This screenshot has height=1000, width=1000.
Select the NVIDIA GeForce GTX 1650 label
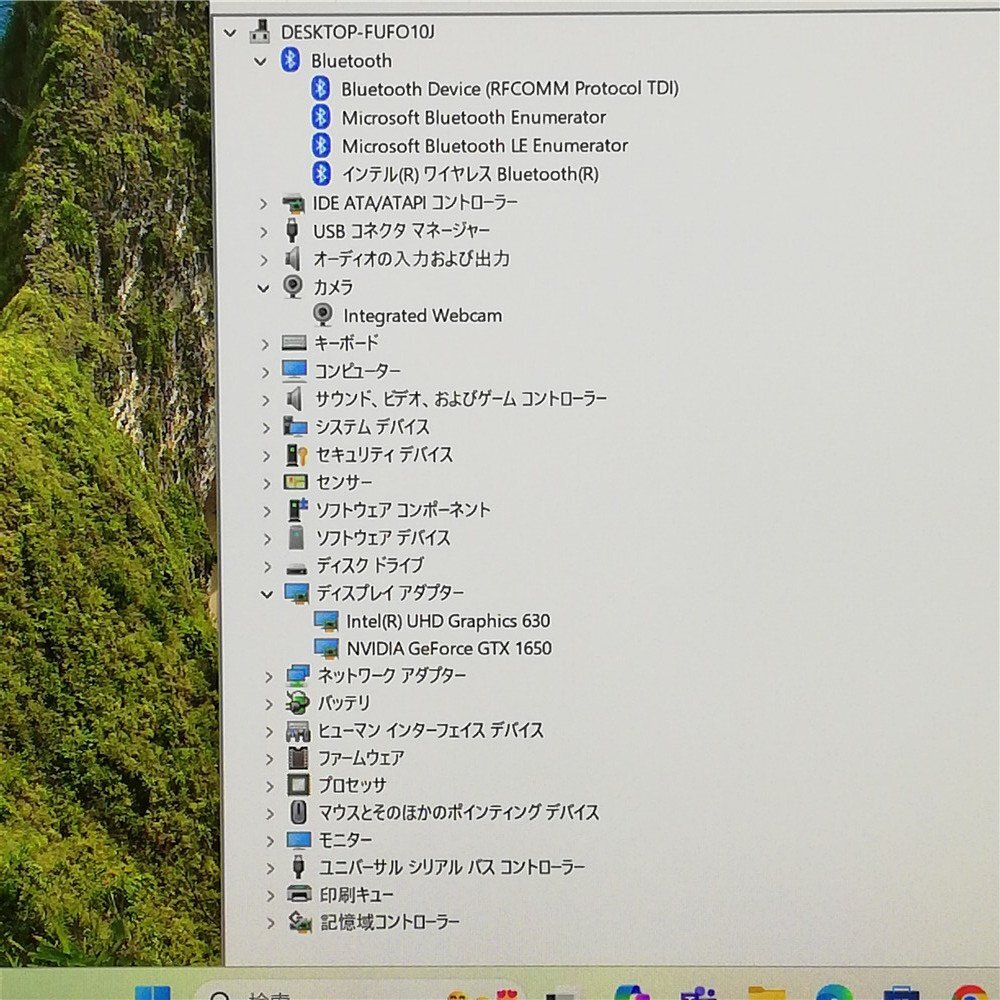pyautogui.click(x=449, y=649)
